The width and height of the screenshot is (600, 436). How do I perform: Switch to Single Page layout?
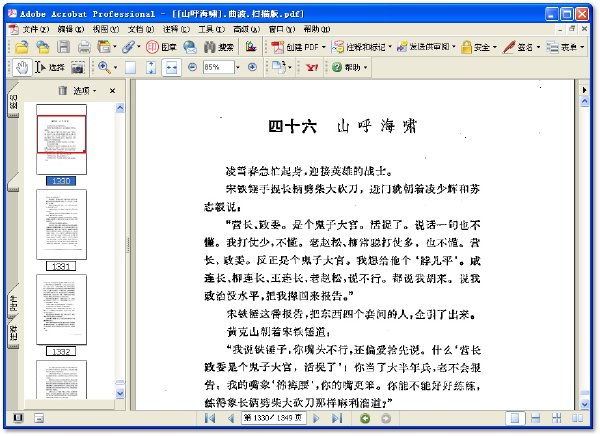[515, 418]
